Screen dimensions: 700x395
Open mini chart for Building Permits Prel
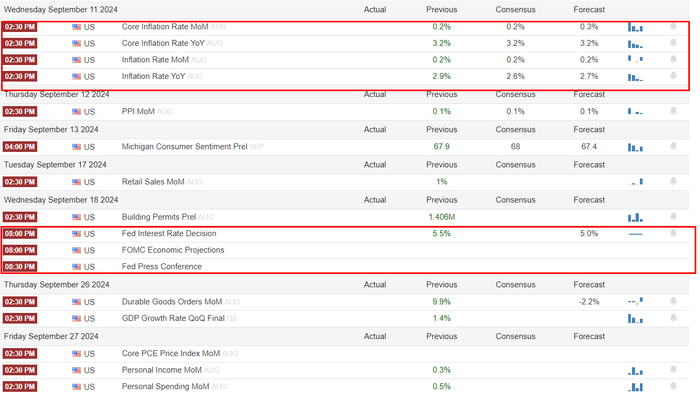[635, 217]
